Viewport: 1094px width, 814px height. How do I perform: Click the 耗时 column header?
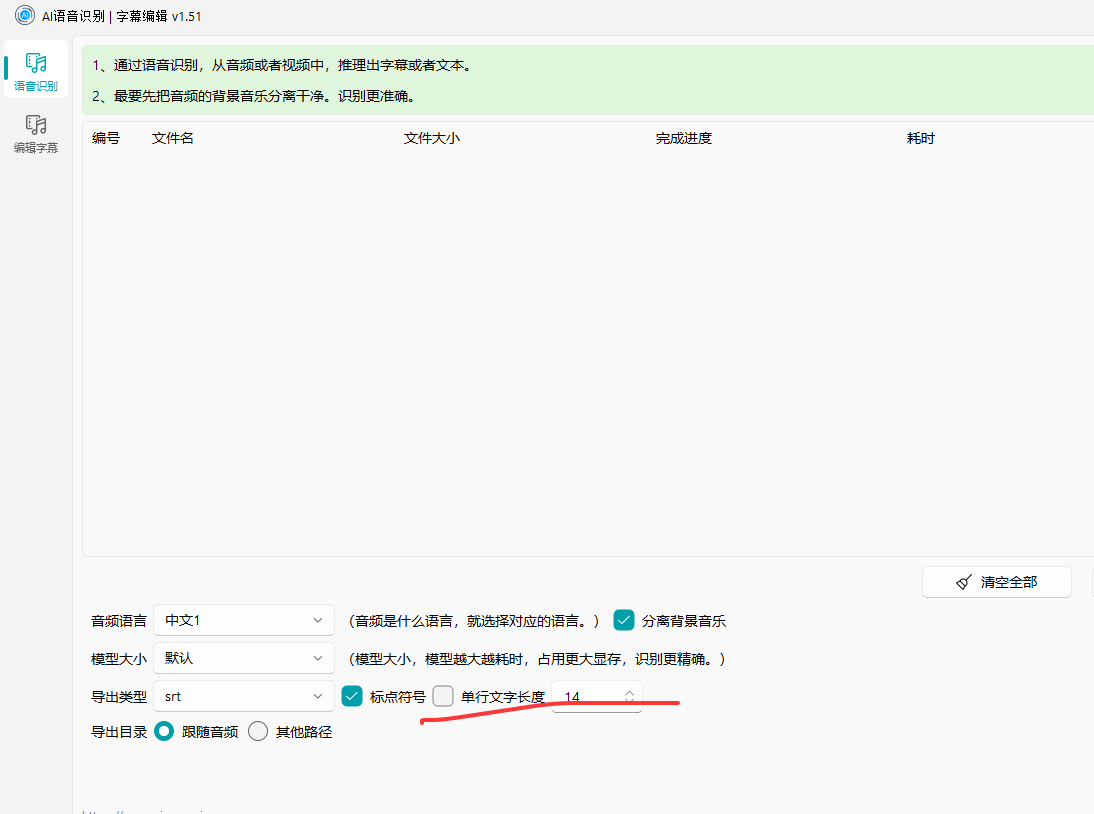point(920,138)
